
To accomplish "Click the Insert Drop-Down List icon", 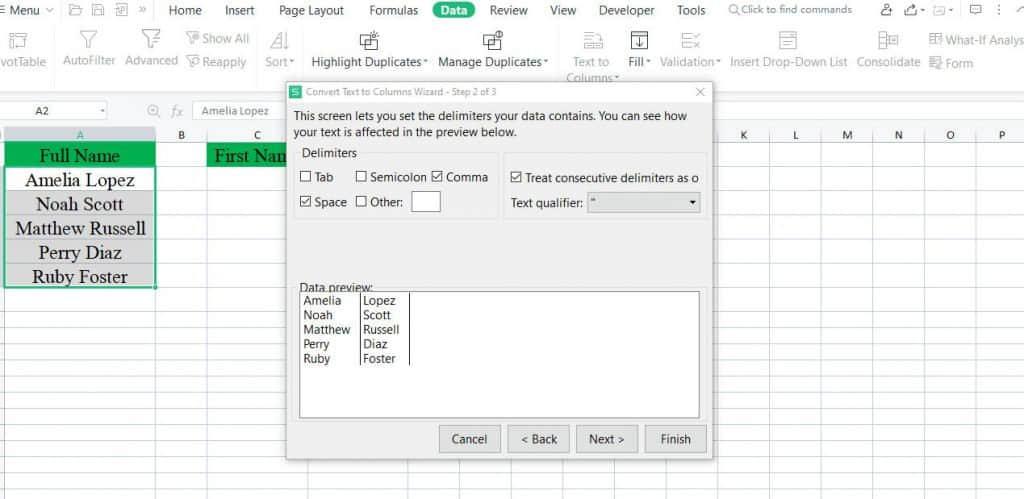I will (x=788, y=40).
